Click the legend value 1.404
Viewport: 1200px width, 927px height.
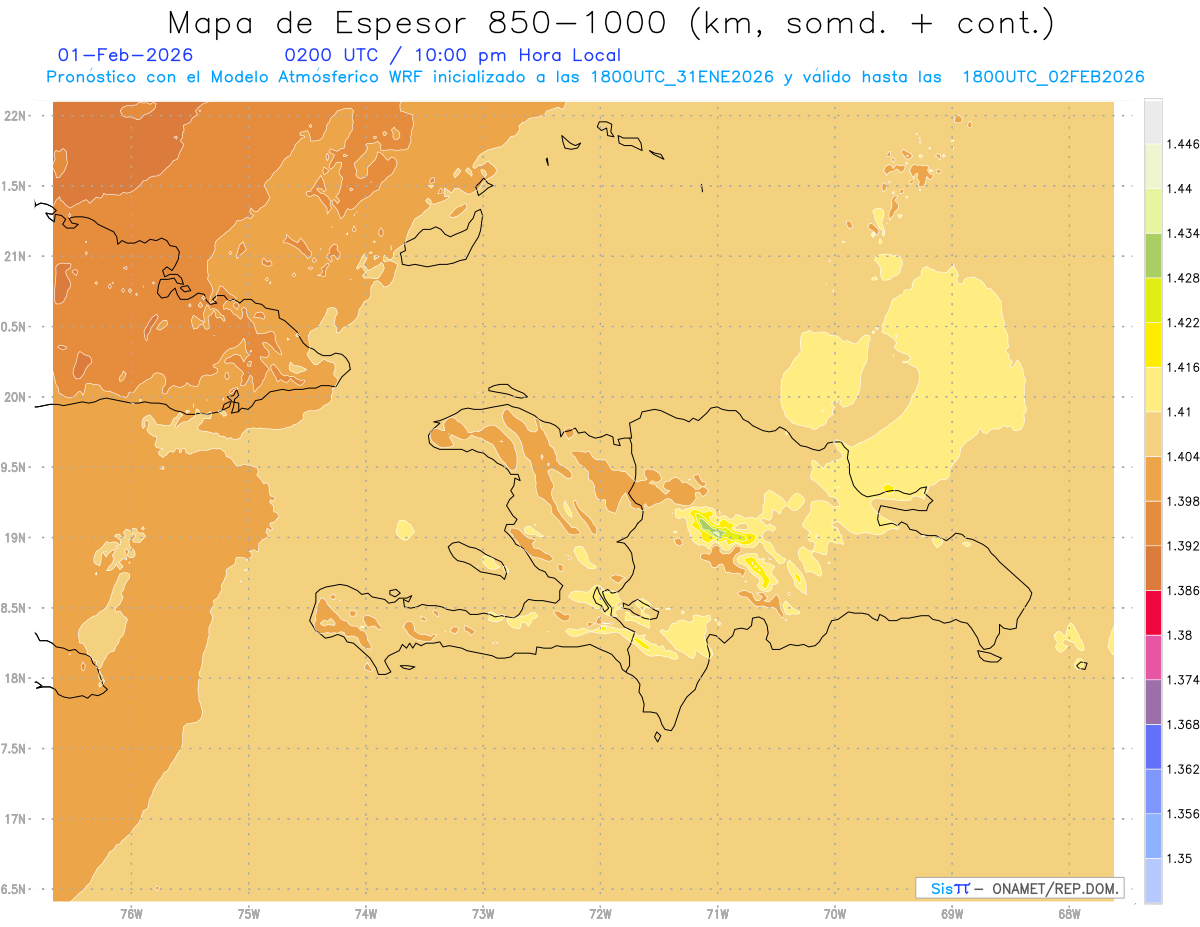pos(1182,456)
